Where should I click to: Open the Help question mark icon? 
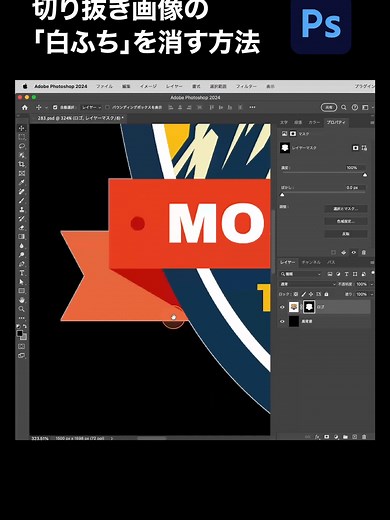click(x=355, y=107)
